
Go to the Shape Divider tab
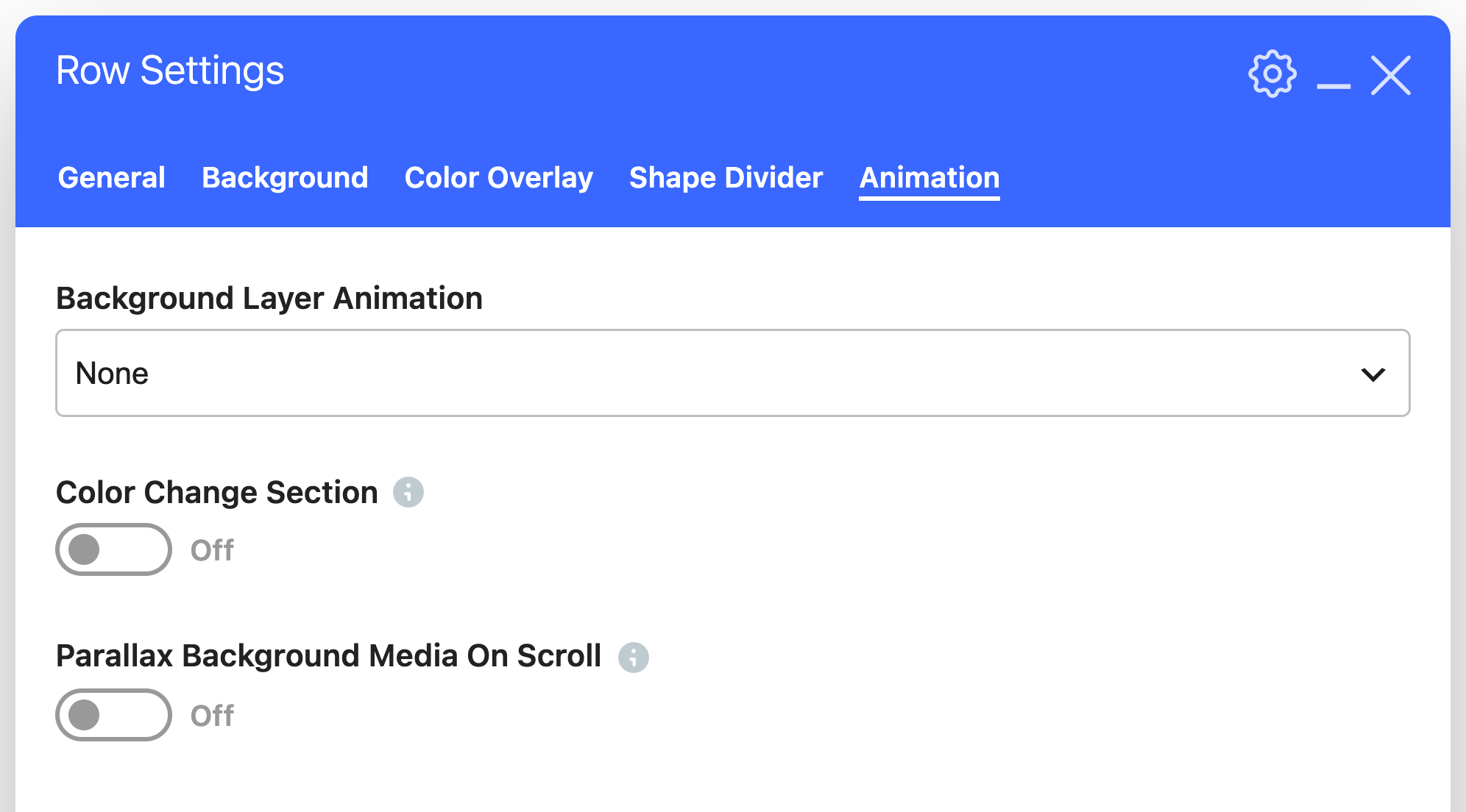[x=726, y=178]
